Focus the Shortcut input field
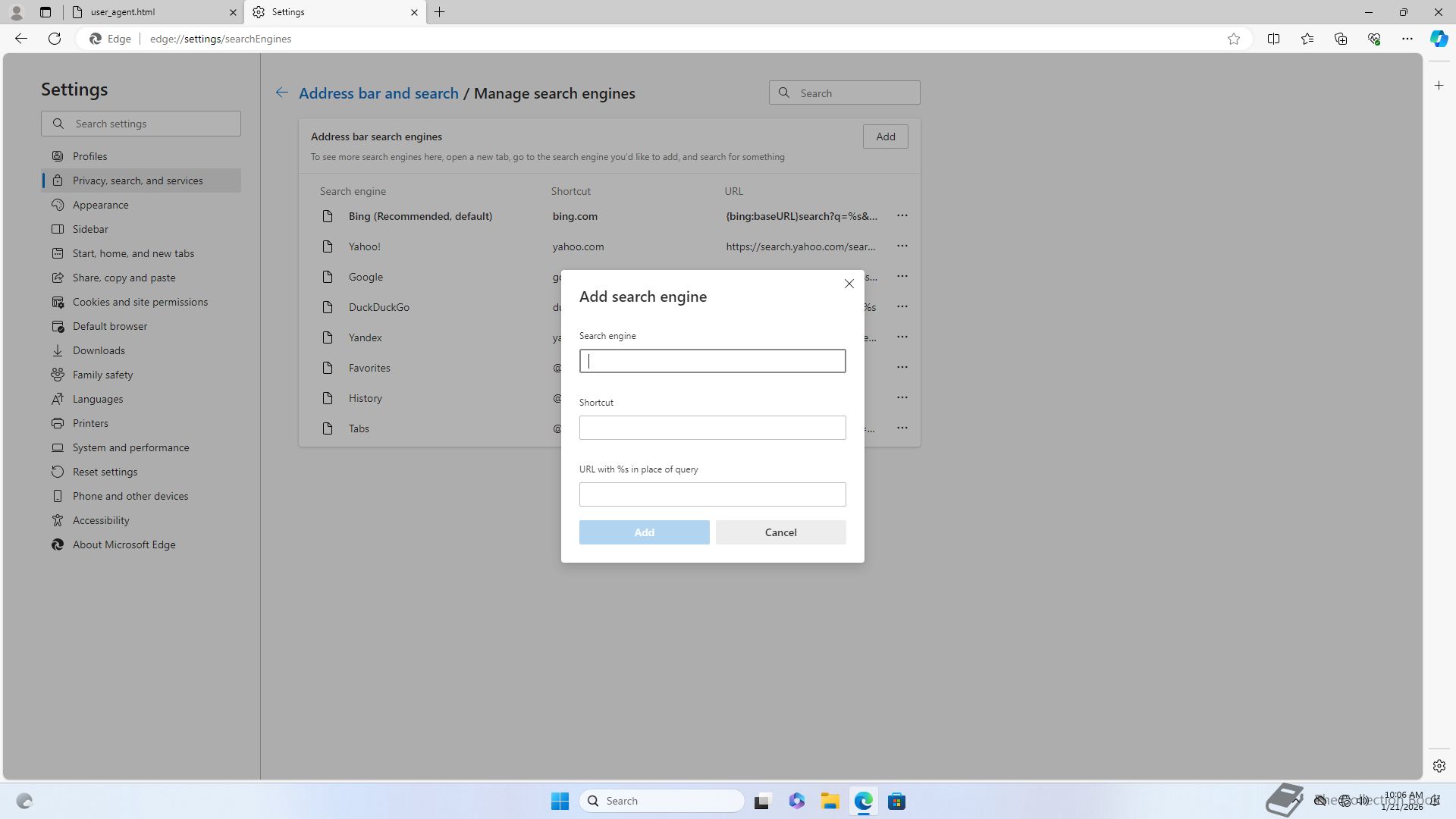The image size is (1456, 819). click(x=712, y=428)
